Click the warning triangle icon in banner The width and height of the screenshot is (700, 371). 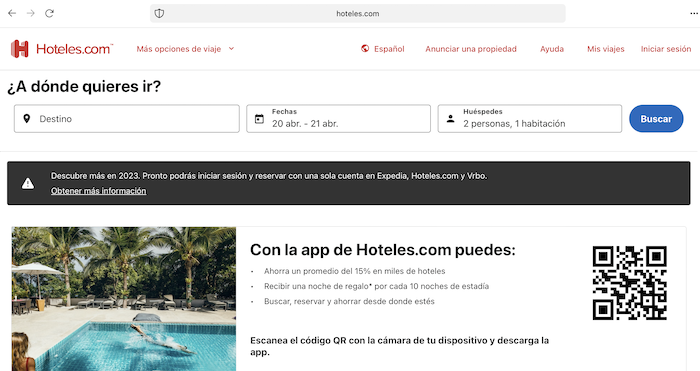(28, 183)
